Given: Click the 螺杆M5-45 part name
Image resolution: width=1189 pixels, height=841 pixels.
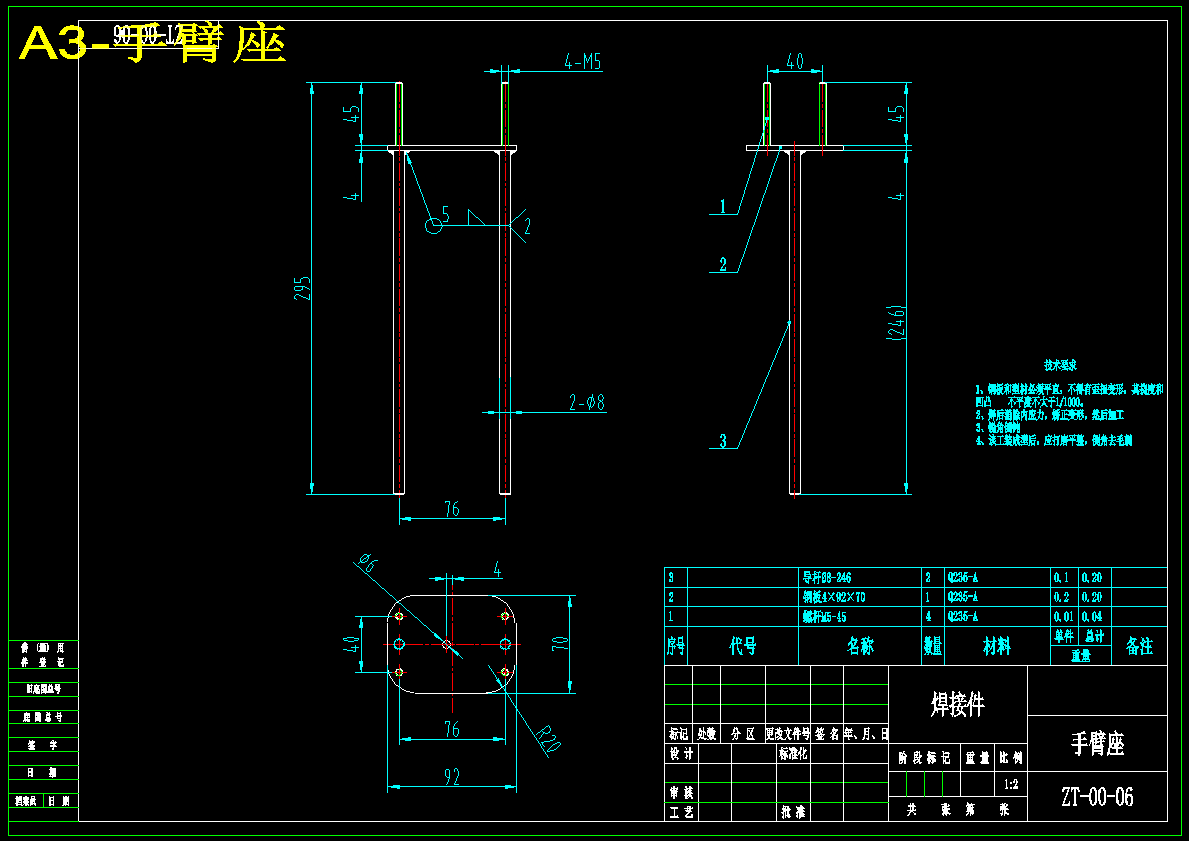Looking at the screenshot, I should click(825, 617).
